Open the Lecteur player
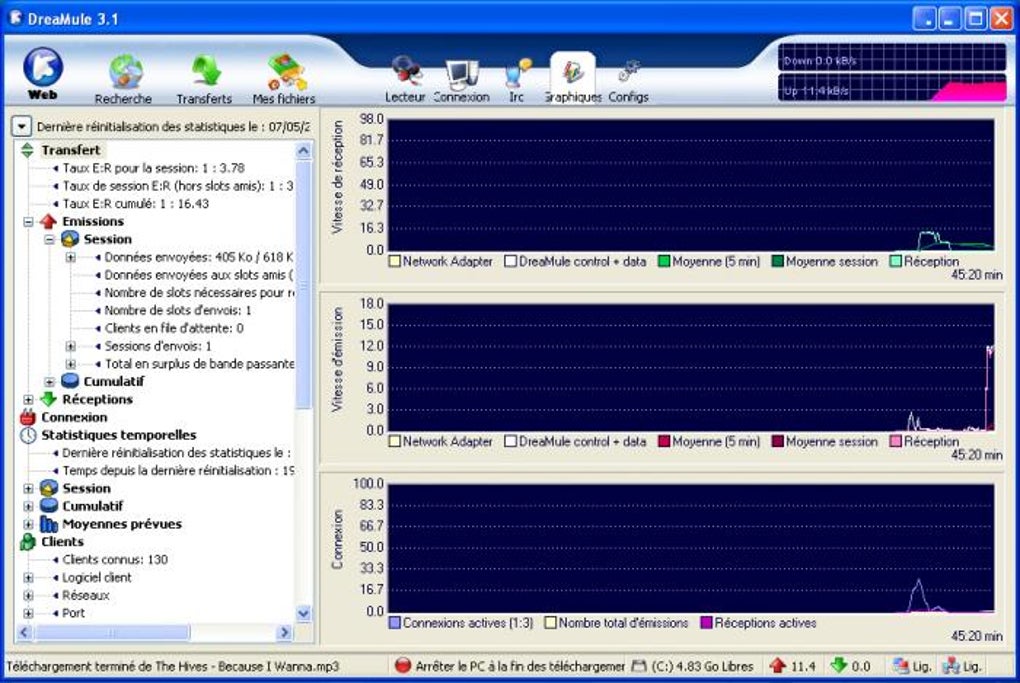1020x683 pixels. point(405,79)
